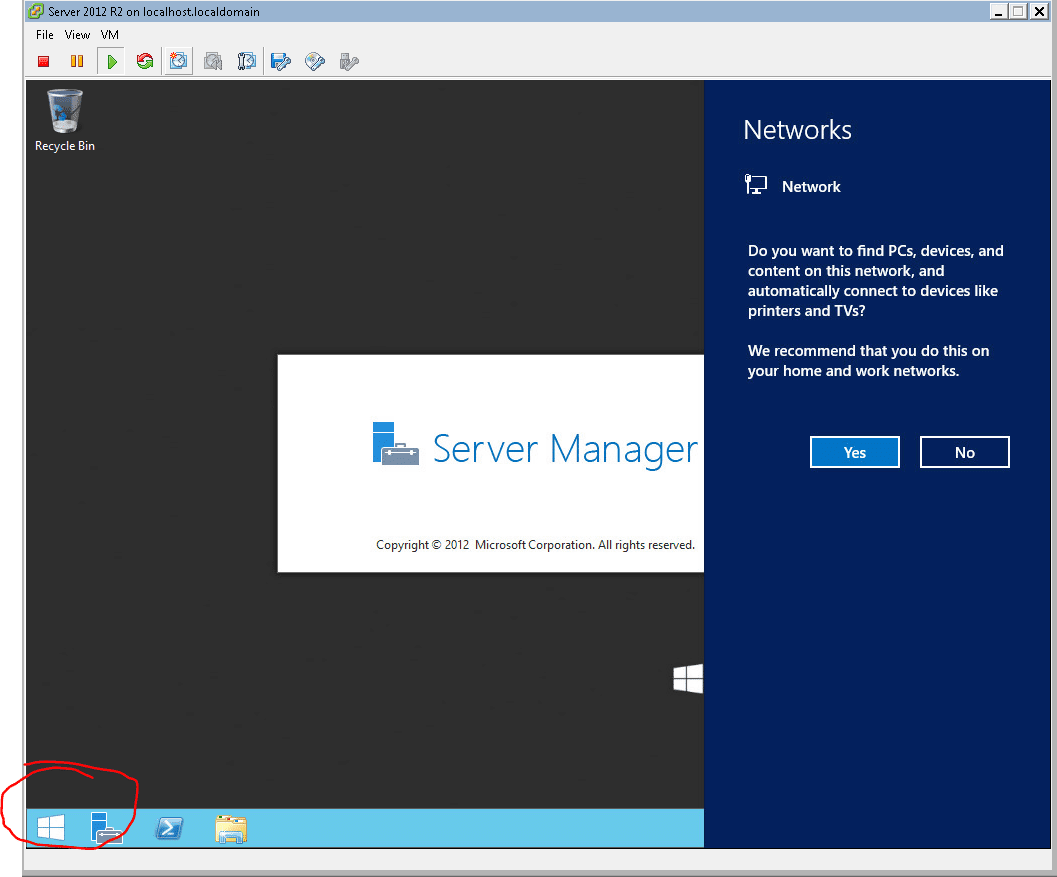Open Server Manager from the taskbar
Screen dimensions: 1057x877
point(107,828)
